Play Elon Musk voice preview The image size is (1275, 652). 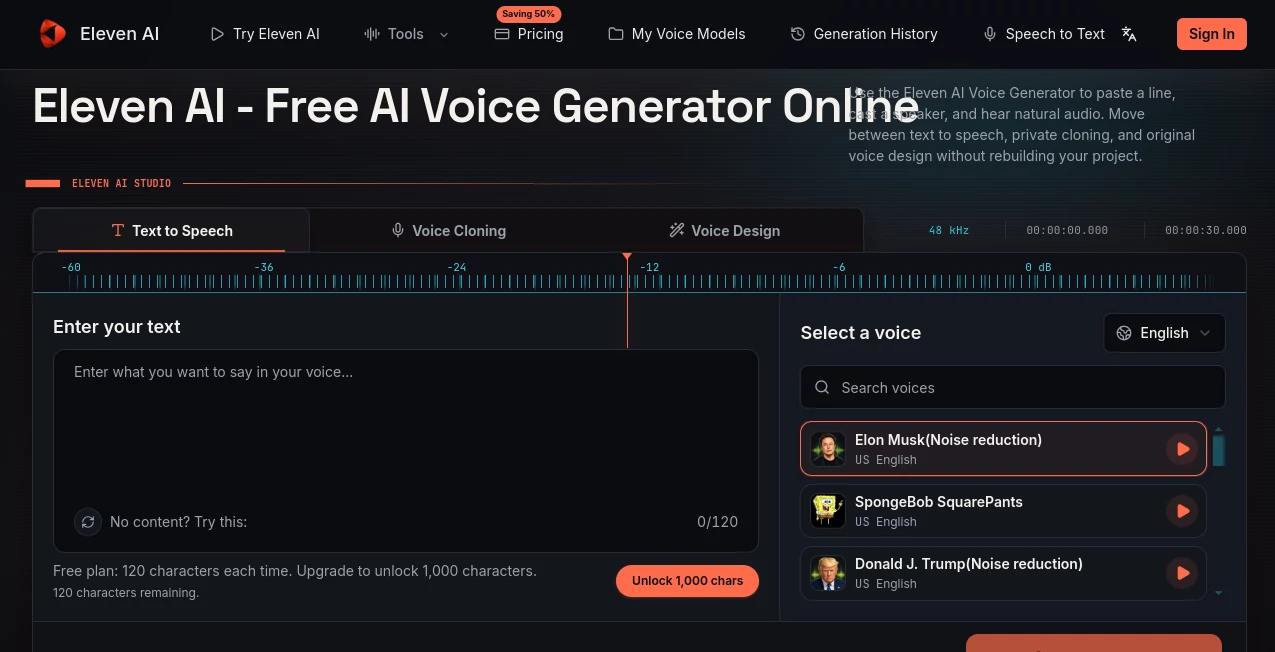(x=1182, y=449)
